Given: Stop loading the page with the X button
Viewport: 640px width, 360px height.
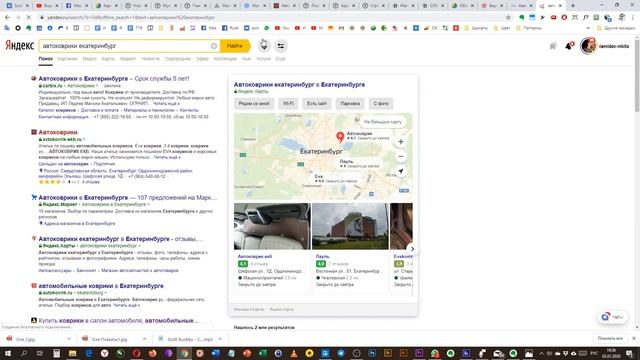Looking at the screenshot, I should [29, 18].
